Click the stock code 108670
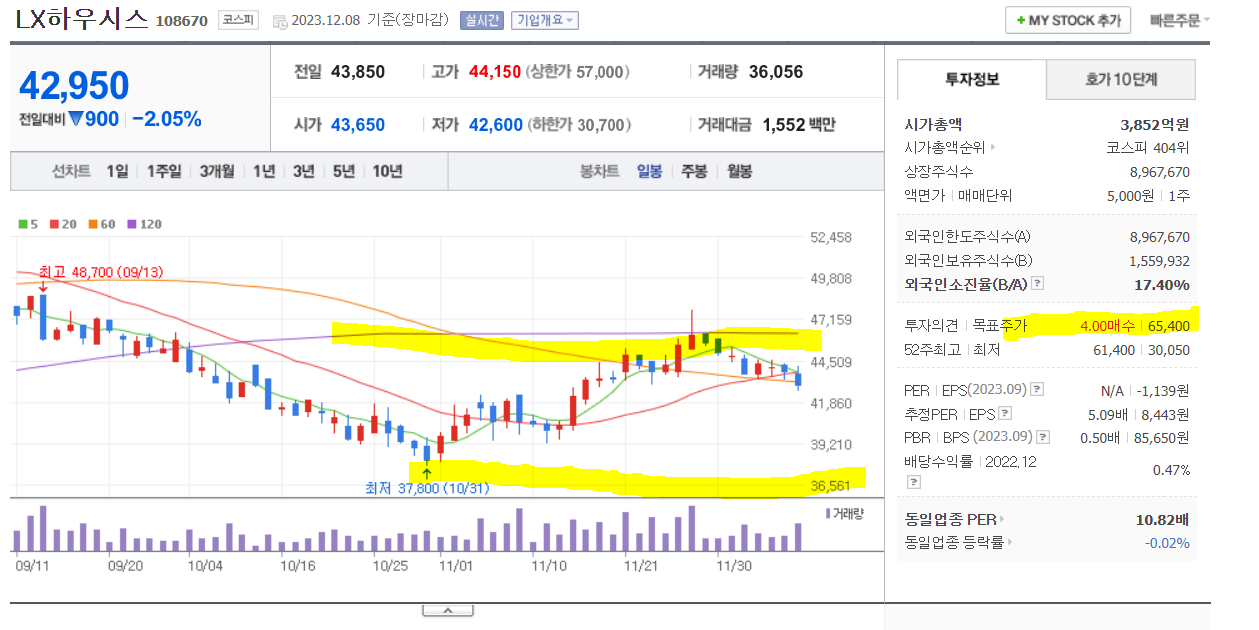 click(182, 20)
